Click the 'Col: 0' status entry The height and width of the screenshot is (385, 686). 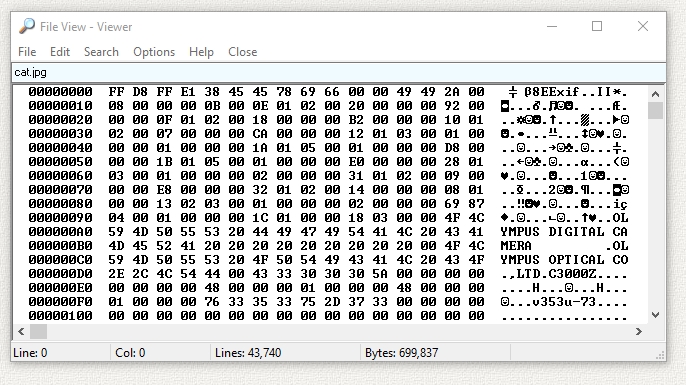[130, 353]
